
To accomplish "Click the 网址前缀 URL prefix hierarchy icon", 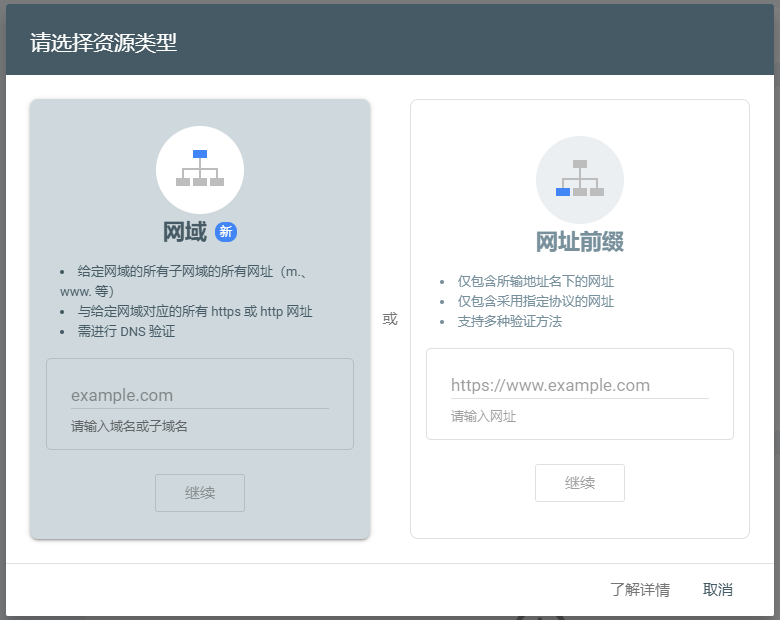I will coord(580,180).
